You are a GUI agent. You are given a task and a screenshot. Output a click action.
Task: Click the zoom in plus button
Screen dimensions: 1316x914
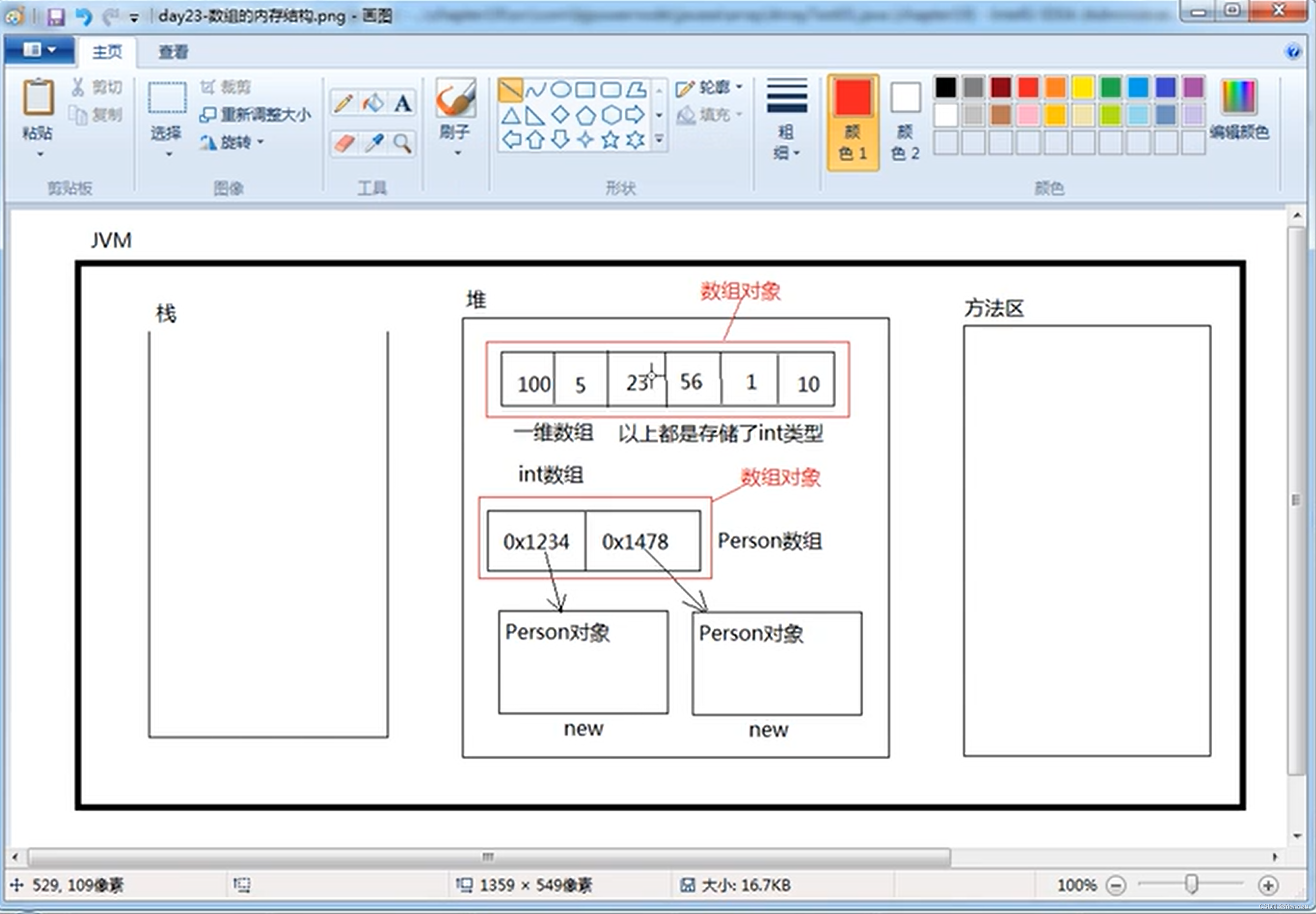[1268, 886]
